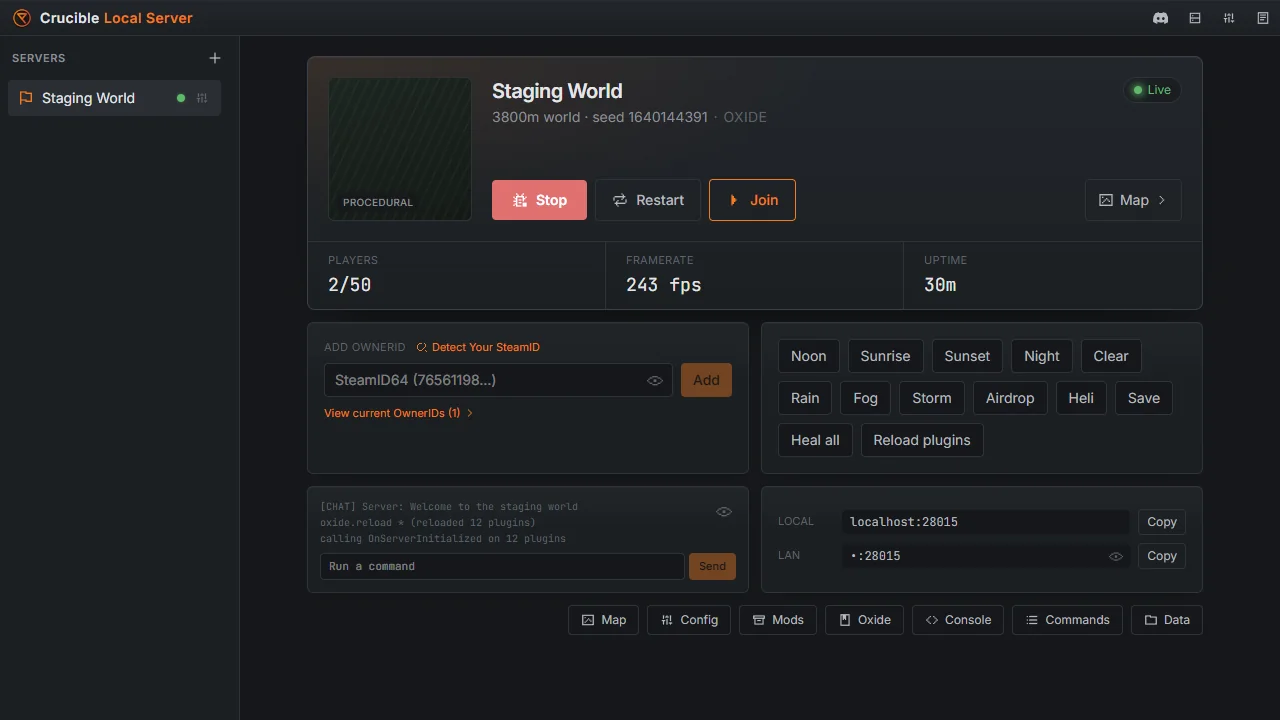Open the bottom Map tab
The image size is (1280, 720).
(604, 620)
